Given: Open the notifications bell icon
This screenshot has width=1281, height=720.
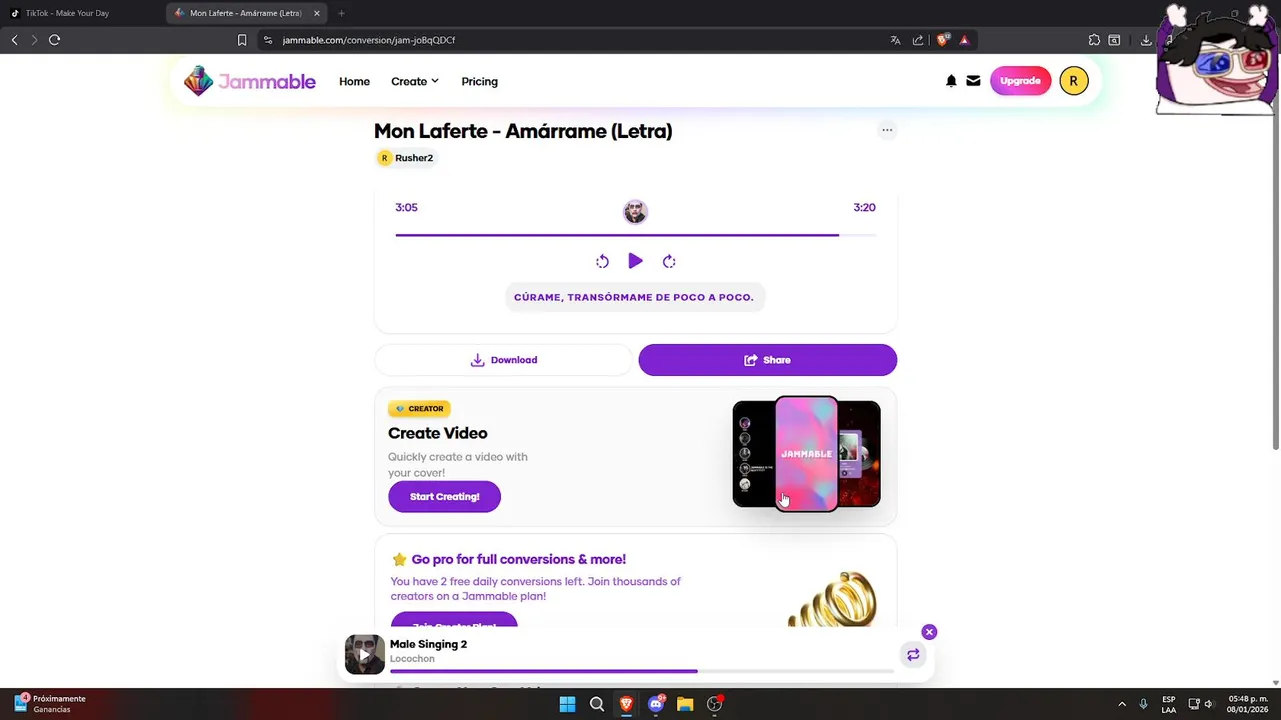Looking at the screenshot, I should tap(951, 81).
